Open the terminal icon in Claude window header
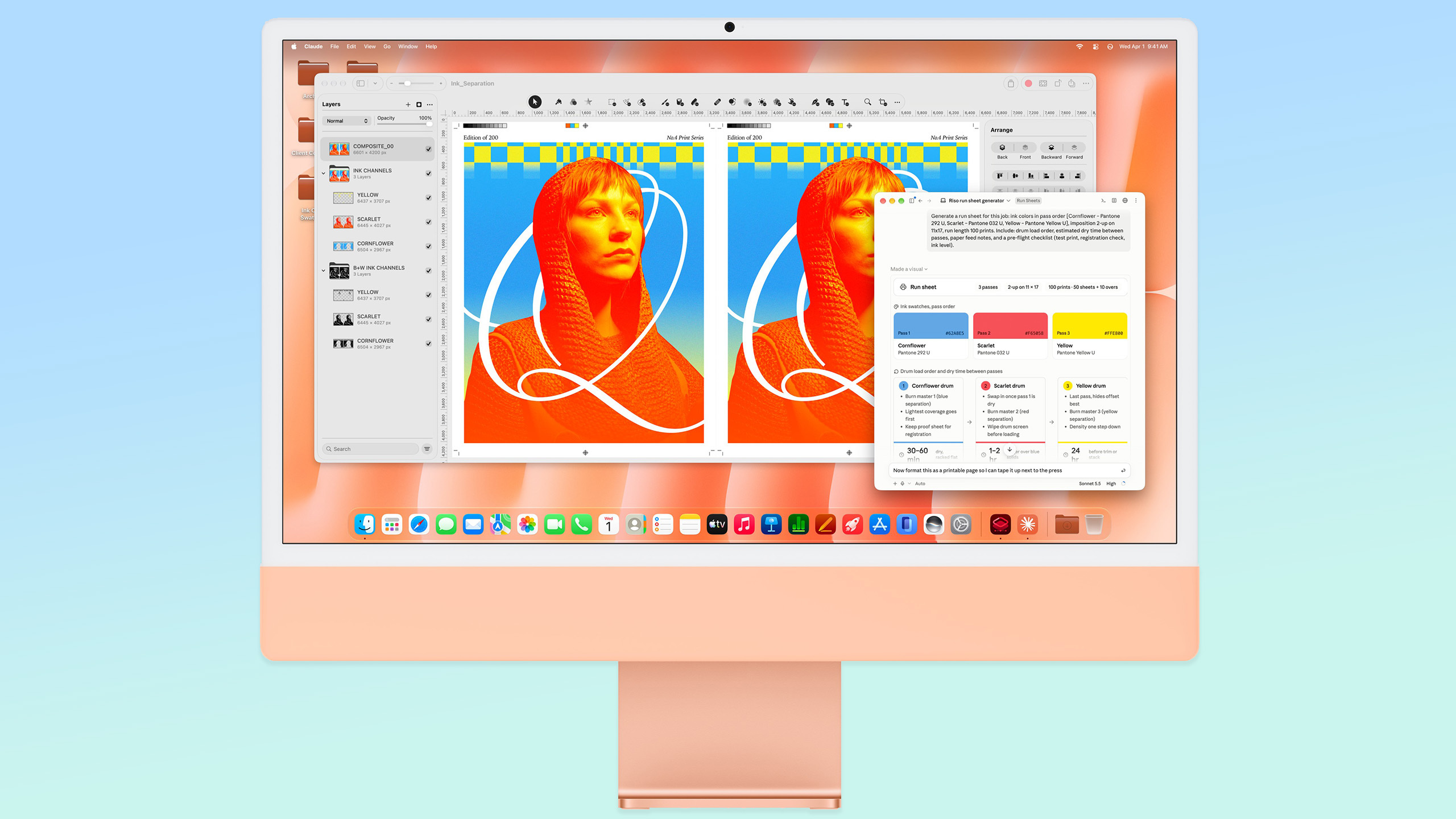1456x819 pixels. pyautogui.click(x=1103, y=201)
